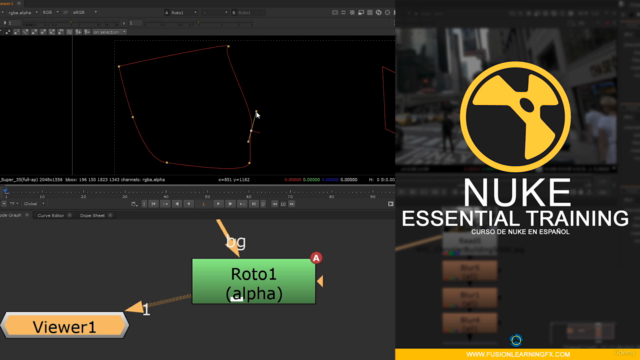The width and height of the screenshot is (640, 360).
Task: Open the TF timeline display dropdown
Action: point(13,204)
